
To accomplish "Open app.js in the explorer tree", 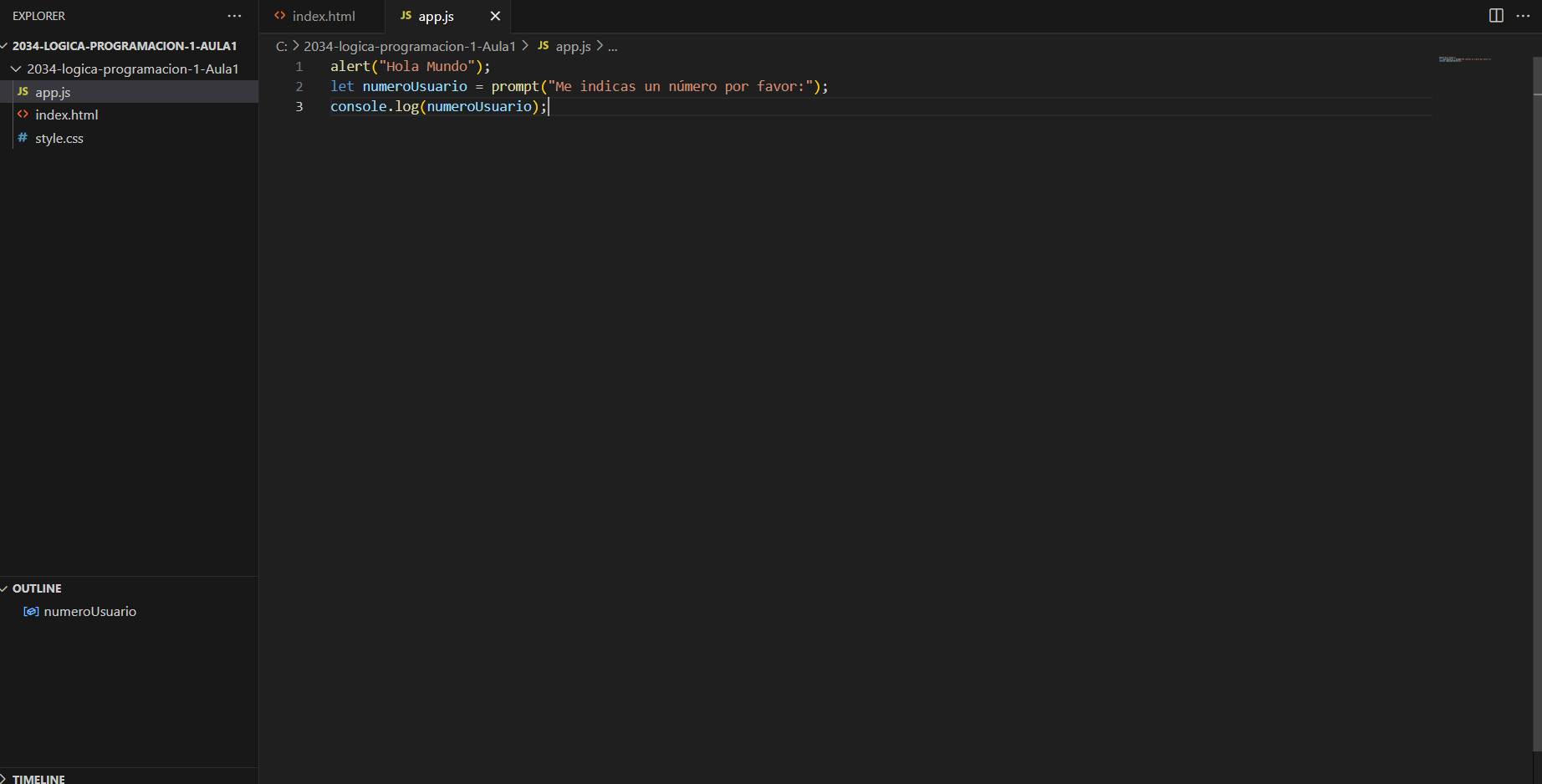I will [129, 92].
